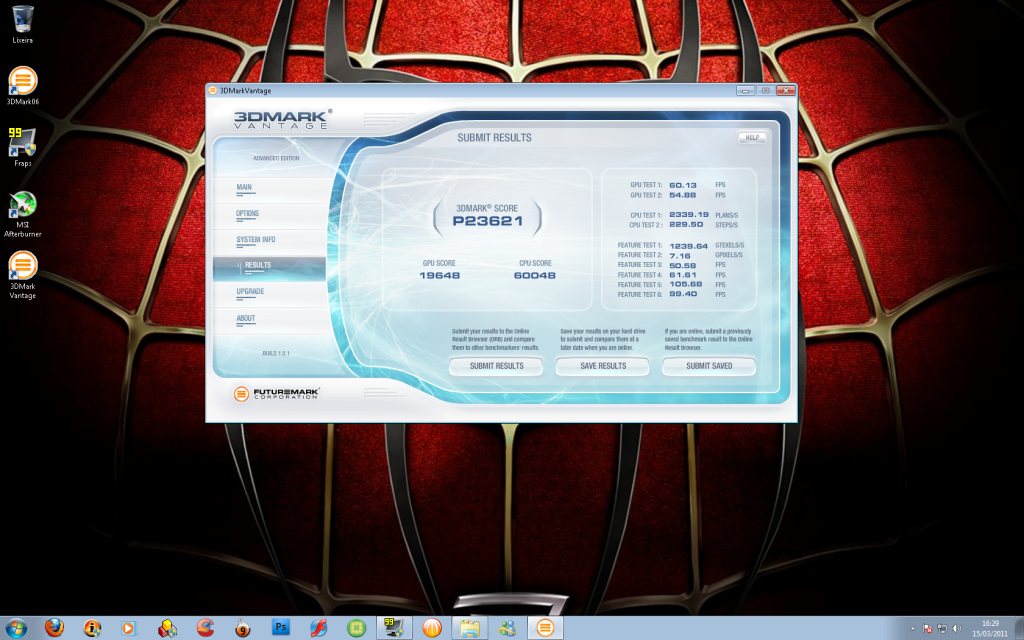Open the file explorer folder taskbar button
The image size is (1024, 640).
(470, 628)
